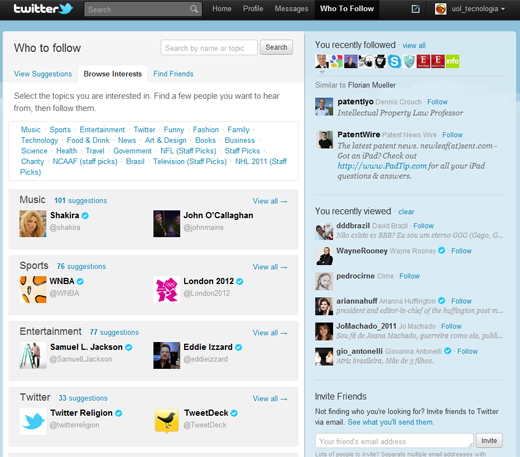The height and width of the screenshot is (457, 520).
Task: Follow WayneRooney in recently viewed
Action: (x=461, y=251)
